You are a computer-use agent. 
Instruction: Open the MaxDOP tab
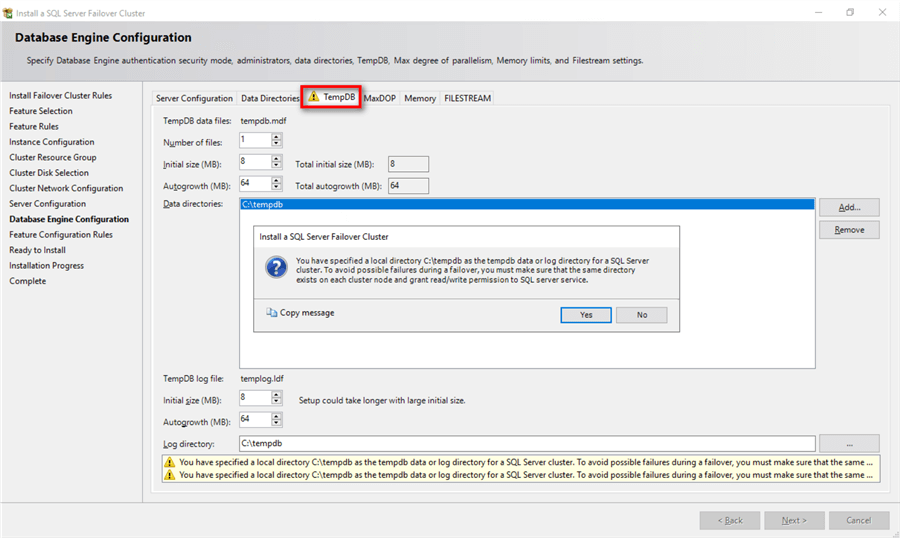click(379, 98)
